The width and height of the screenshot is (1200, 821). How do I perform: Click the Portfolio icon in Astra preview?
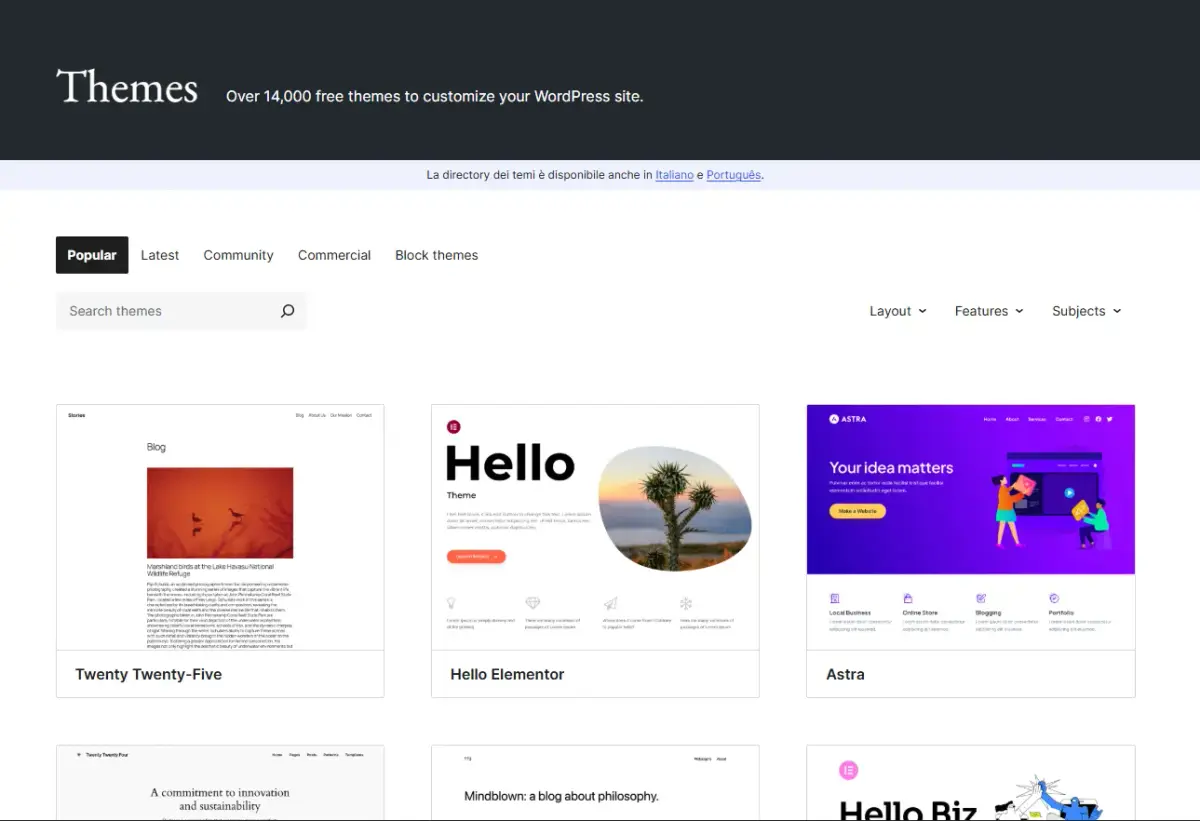pos(1054,597)
